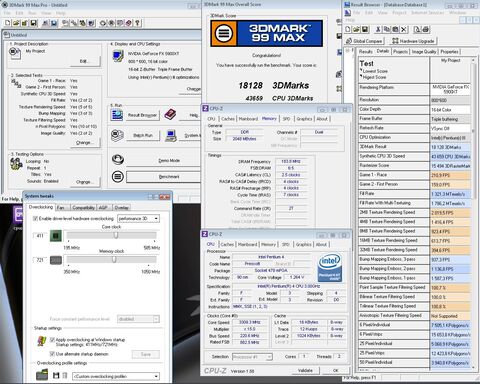
Task: Click the Batch Run button
Action: [143, 136]
